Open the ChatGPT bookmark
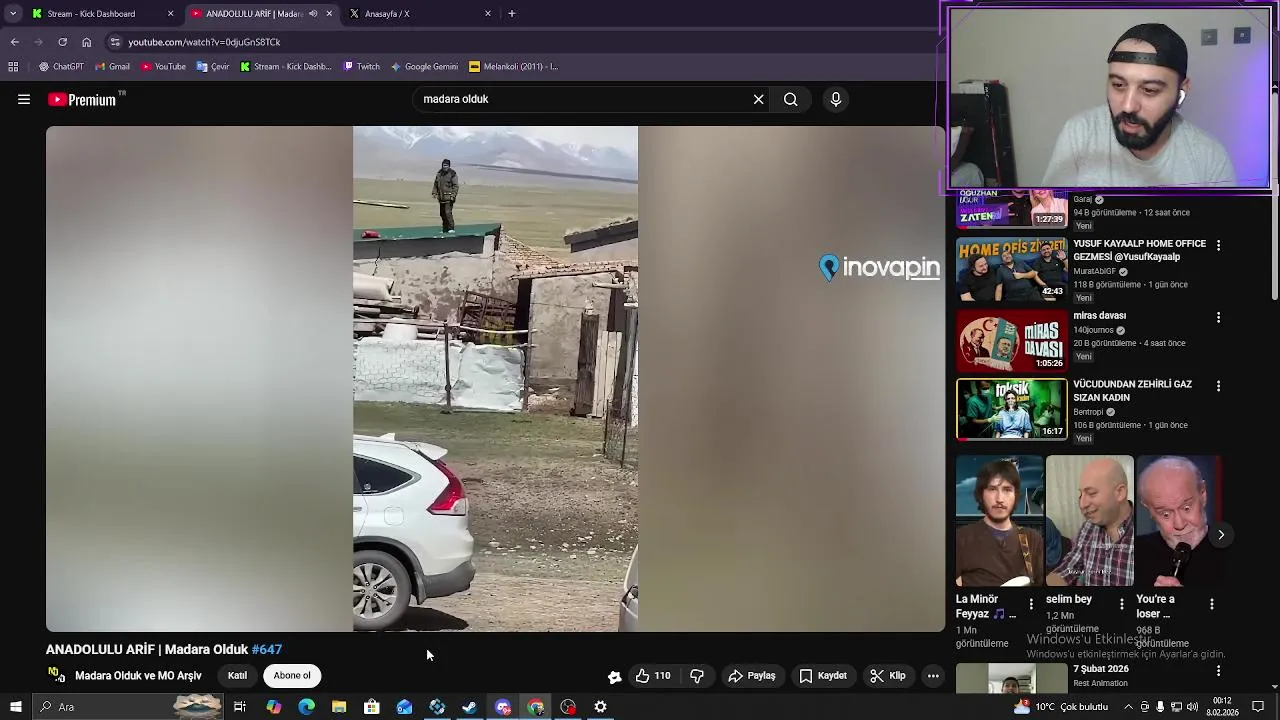The width and height of the screenshot is (1280, 720). (61, 67)
